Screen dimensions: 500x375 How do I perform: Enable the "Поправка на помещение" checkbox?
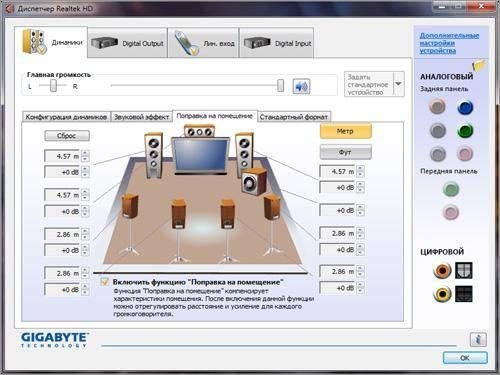tap(105, 282)
